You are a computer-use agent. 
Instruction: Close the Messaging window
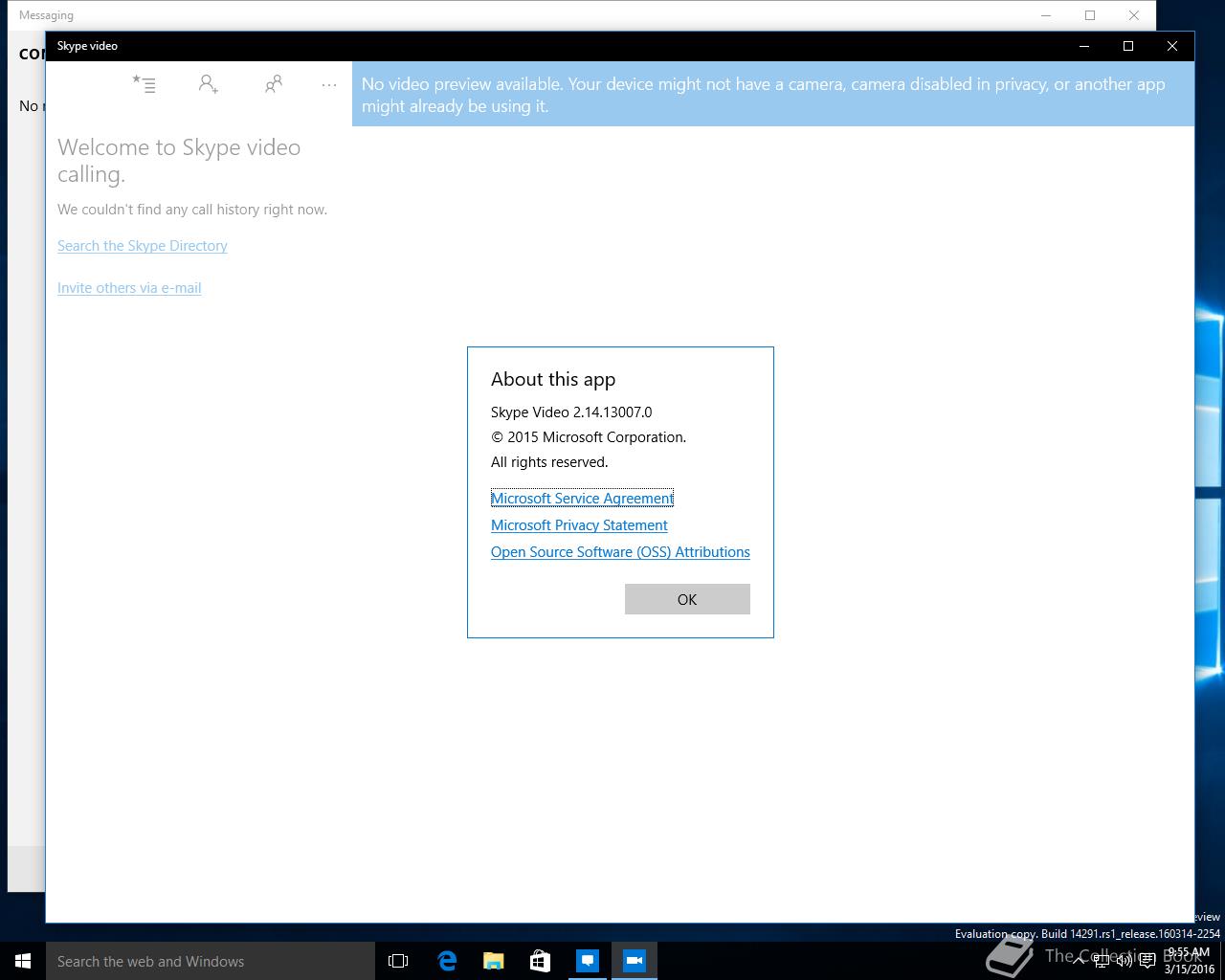(x=1134, y=15)
